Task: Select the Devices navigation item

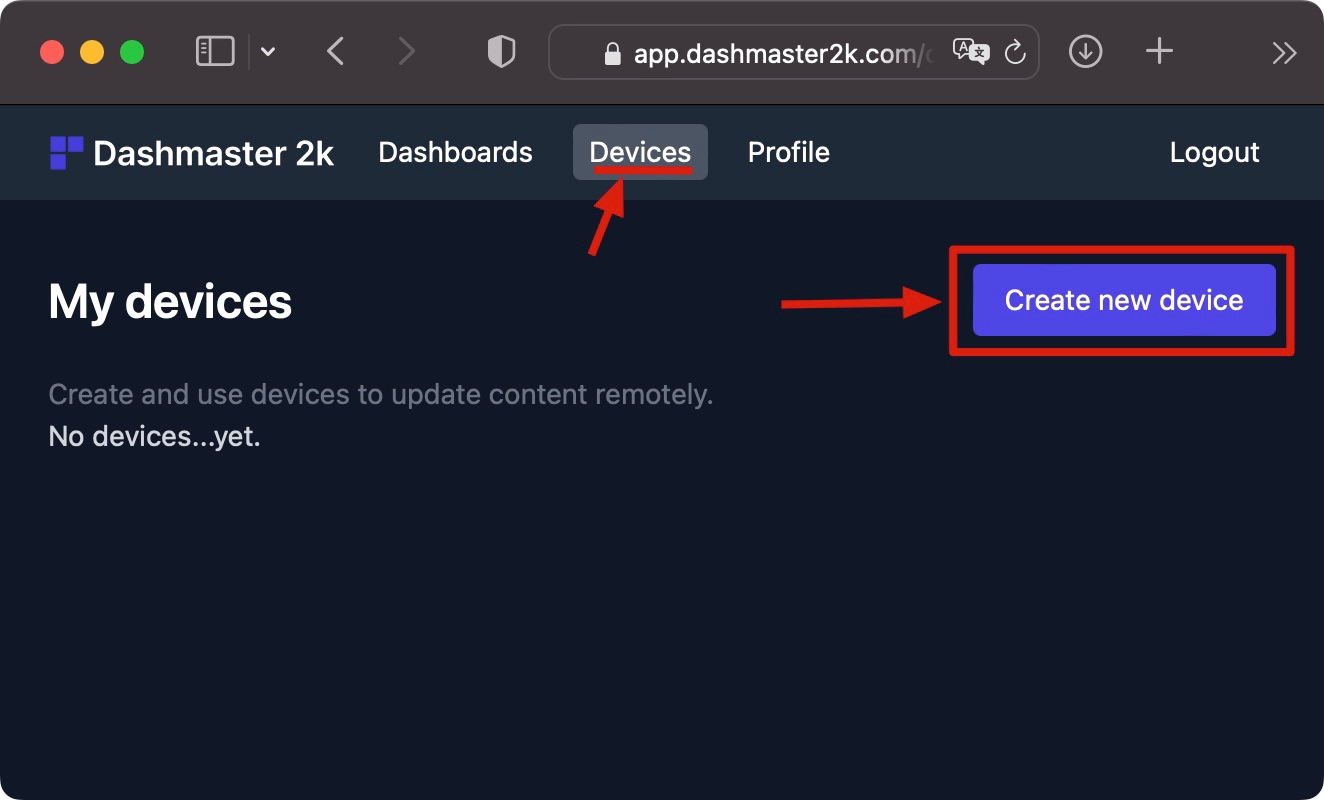Action: click(640, 152)
